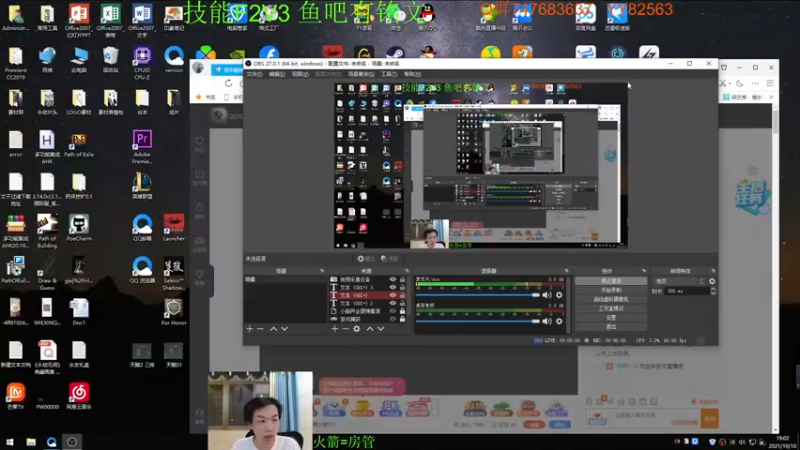The height and width of the screenshot is (450, 800).
Task: Open the Launcher desktop icon
Action: [x=173, y=228]
